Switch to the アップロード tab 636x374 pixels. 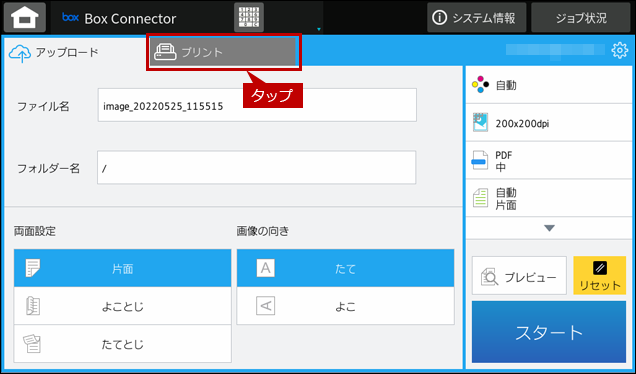click(54, 52)
